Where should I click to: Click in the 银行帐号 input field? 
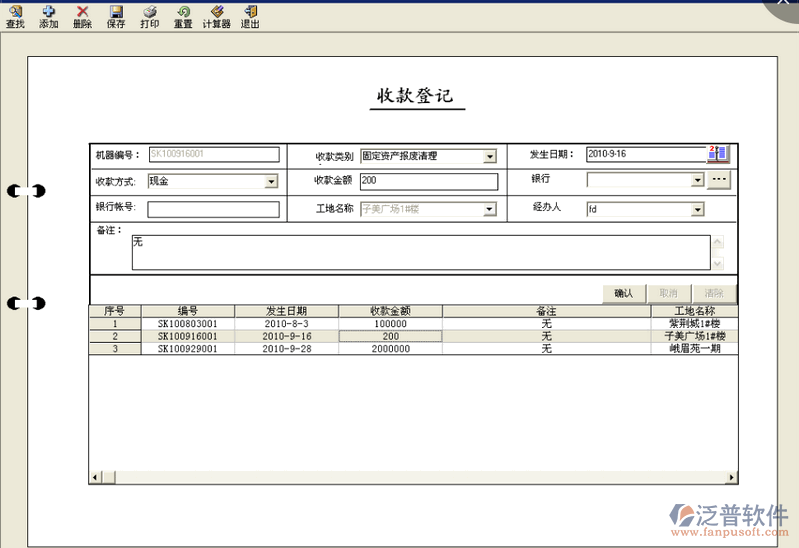point(213,209)
